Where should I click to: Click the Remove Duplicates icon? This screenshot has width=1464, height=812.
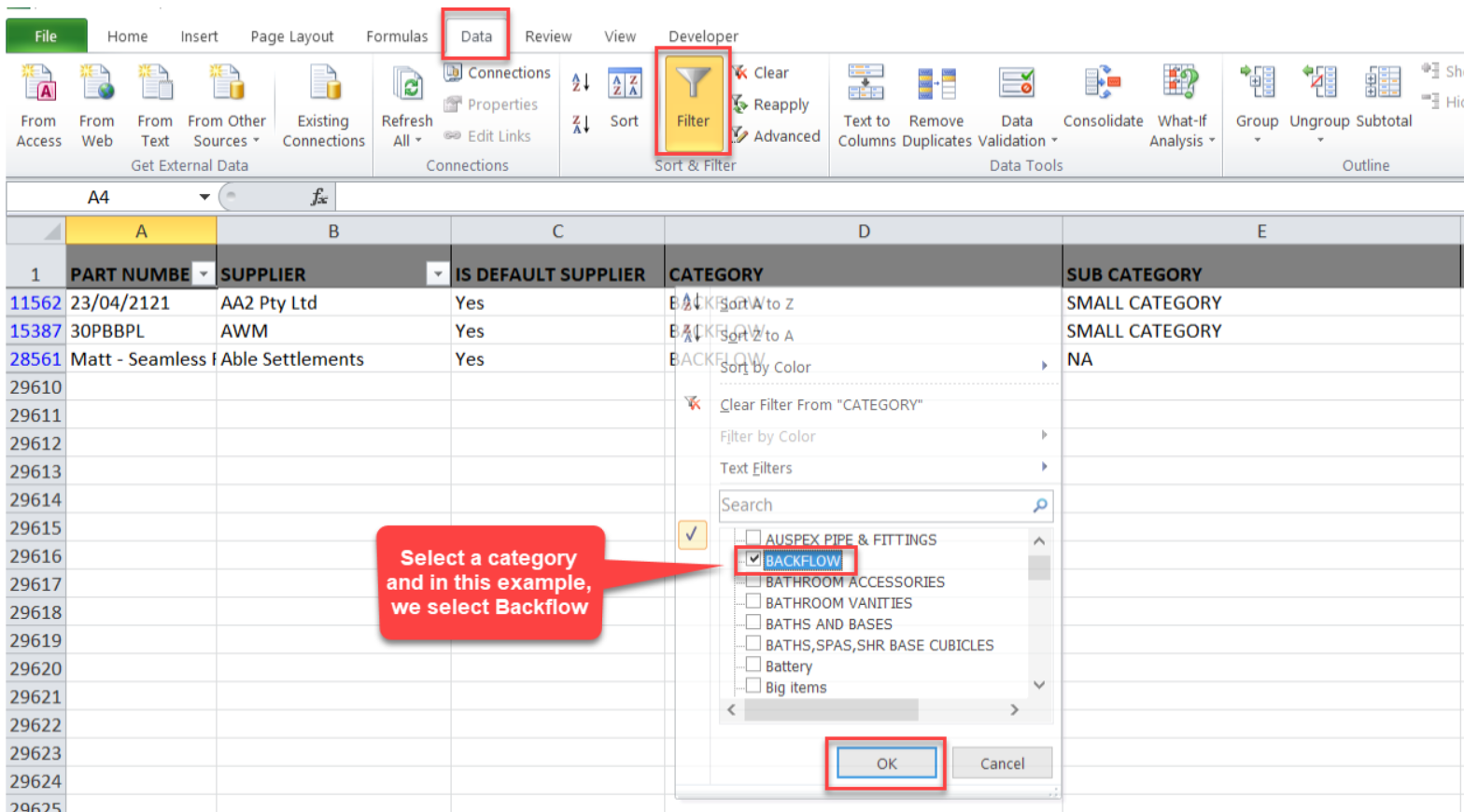(936, 86)
